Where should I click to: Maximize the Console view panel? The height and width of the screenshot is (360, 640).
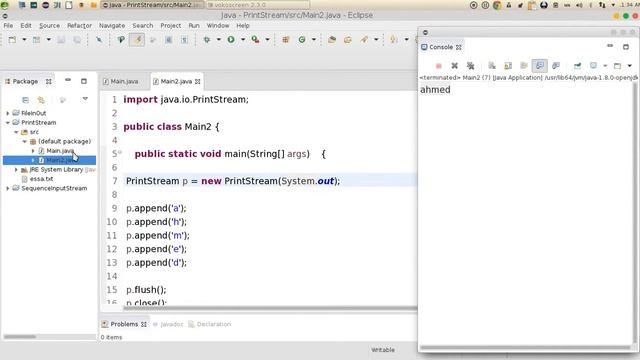pos(626,47)
